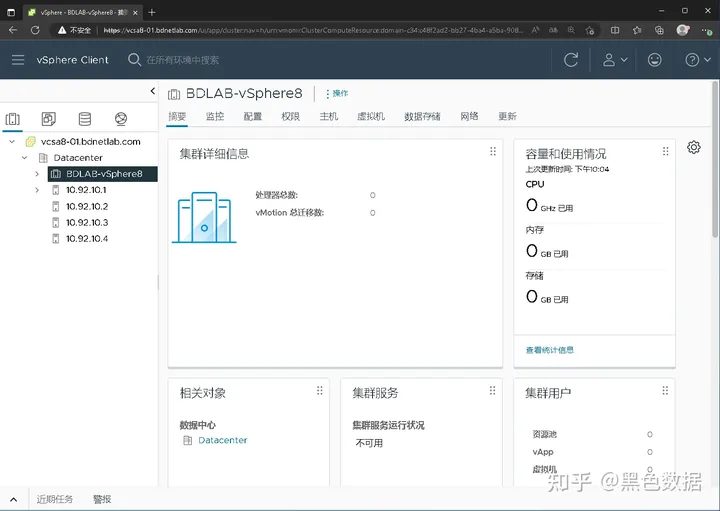
Task: Click the browser address bar URL
Action: pos(313,30)
